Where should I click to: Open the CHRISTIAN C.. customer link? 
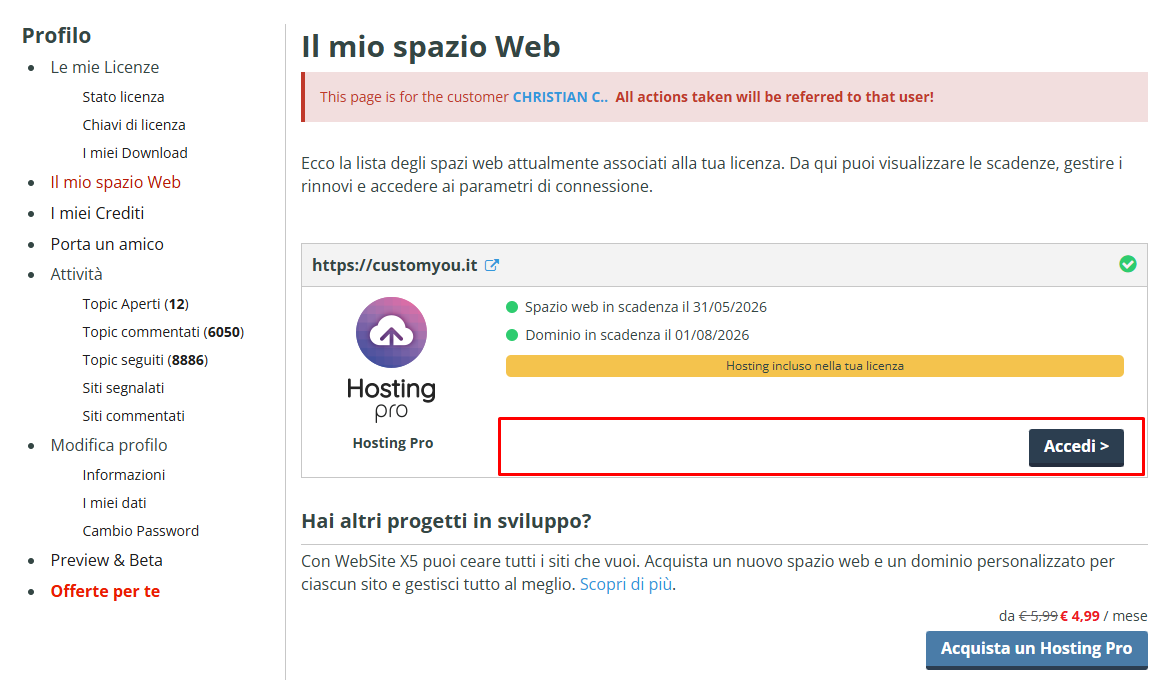(559, 97)
